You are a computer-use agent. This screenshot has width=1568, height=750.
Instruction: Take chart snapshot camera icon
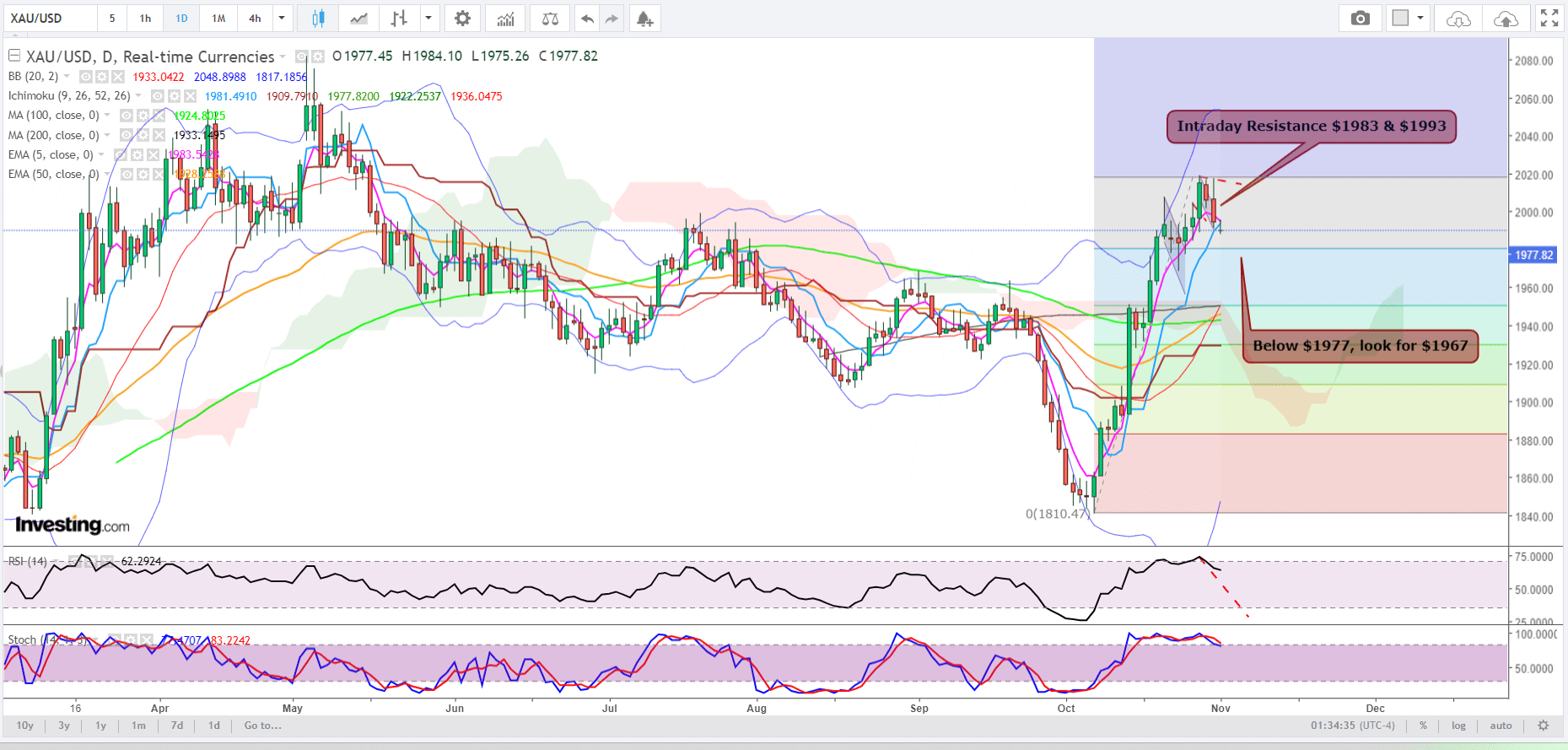pos(1361,19)
